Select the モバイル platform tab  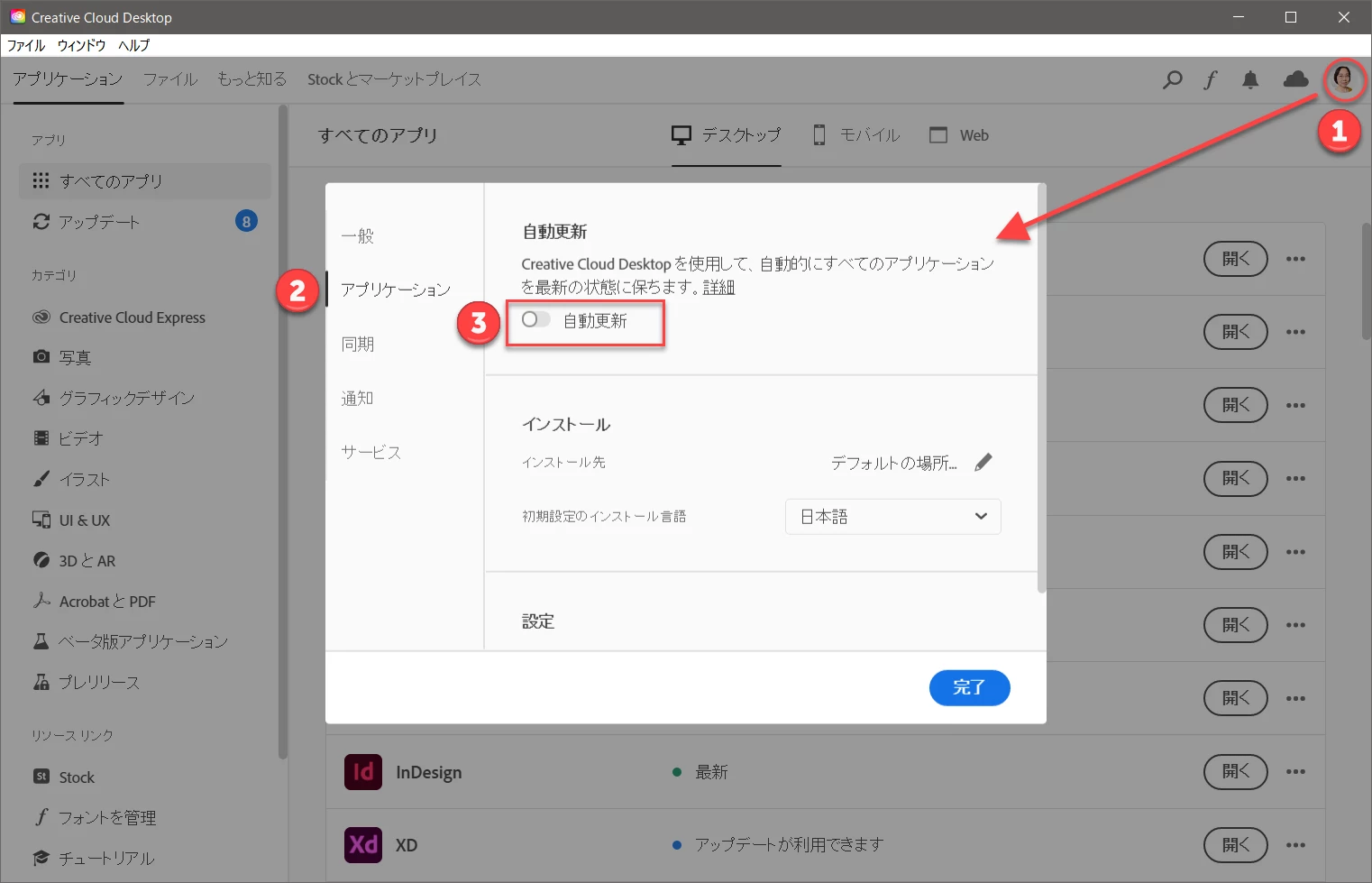click(x=856, y=135)
